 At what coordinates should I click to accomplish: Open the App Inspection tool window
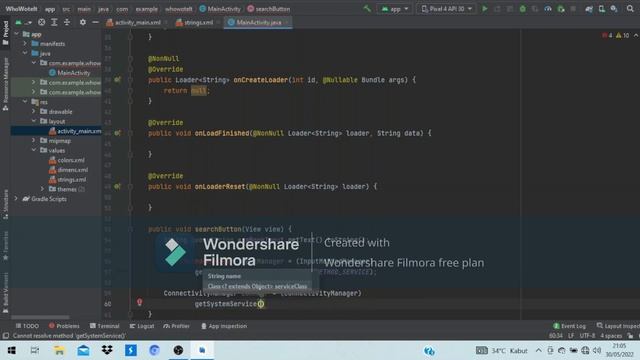[224, 326]
